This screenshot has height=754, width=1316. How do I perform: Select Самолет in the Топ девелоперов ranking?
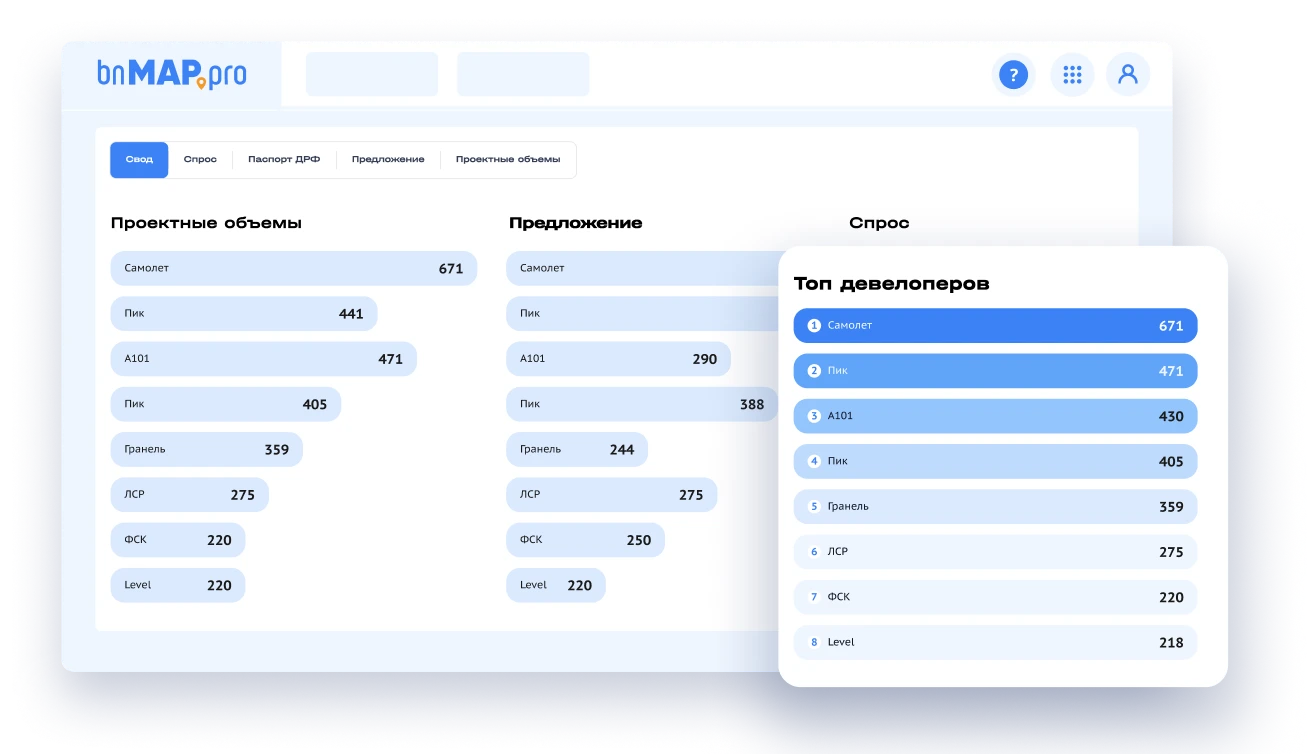tap(994, 325)
